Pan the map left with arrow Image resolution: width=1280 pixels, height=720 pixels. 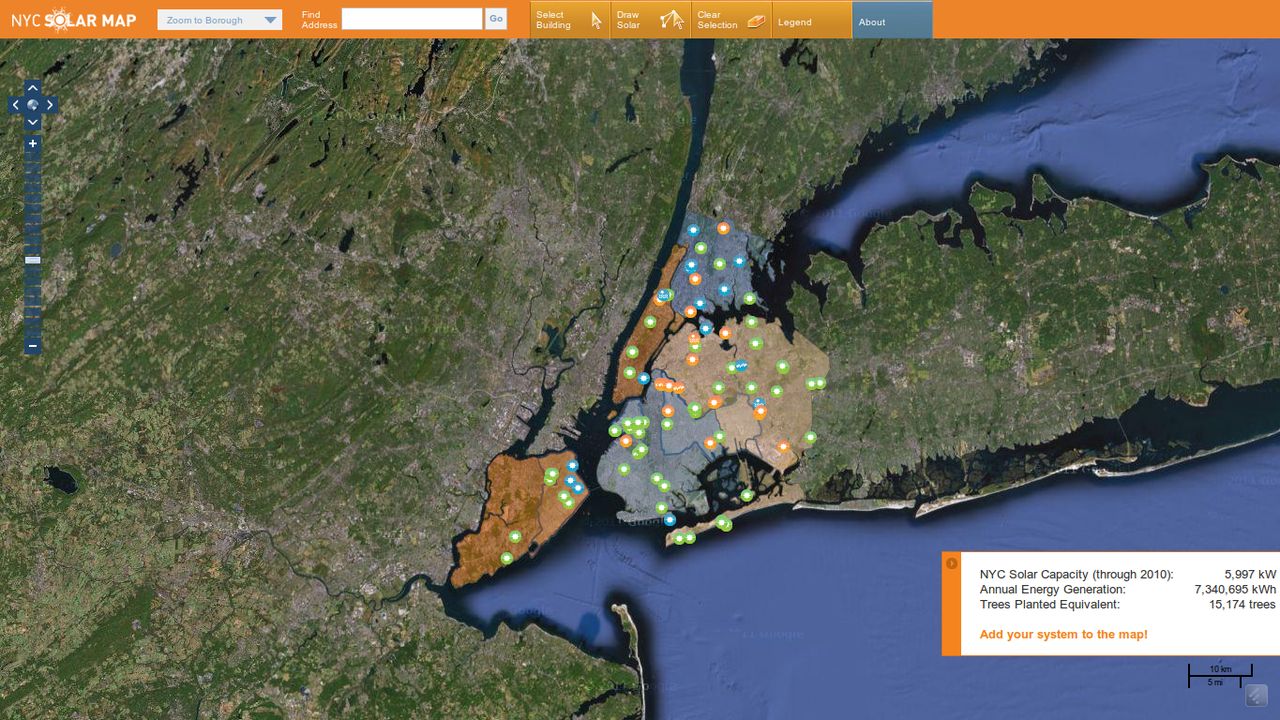(15, 105)
